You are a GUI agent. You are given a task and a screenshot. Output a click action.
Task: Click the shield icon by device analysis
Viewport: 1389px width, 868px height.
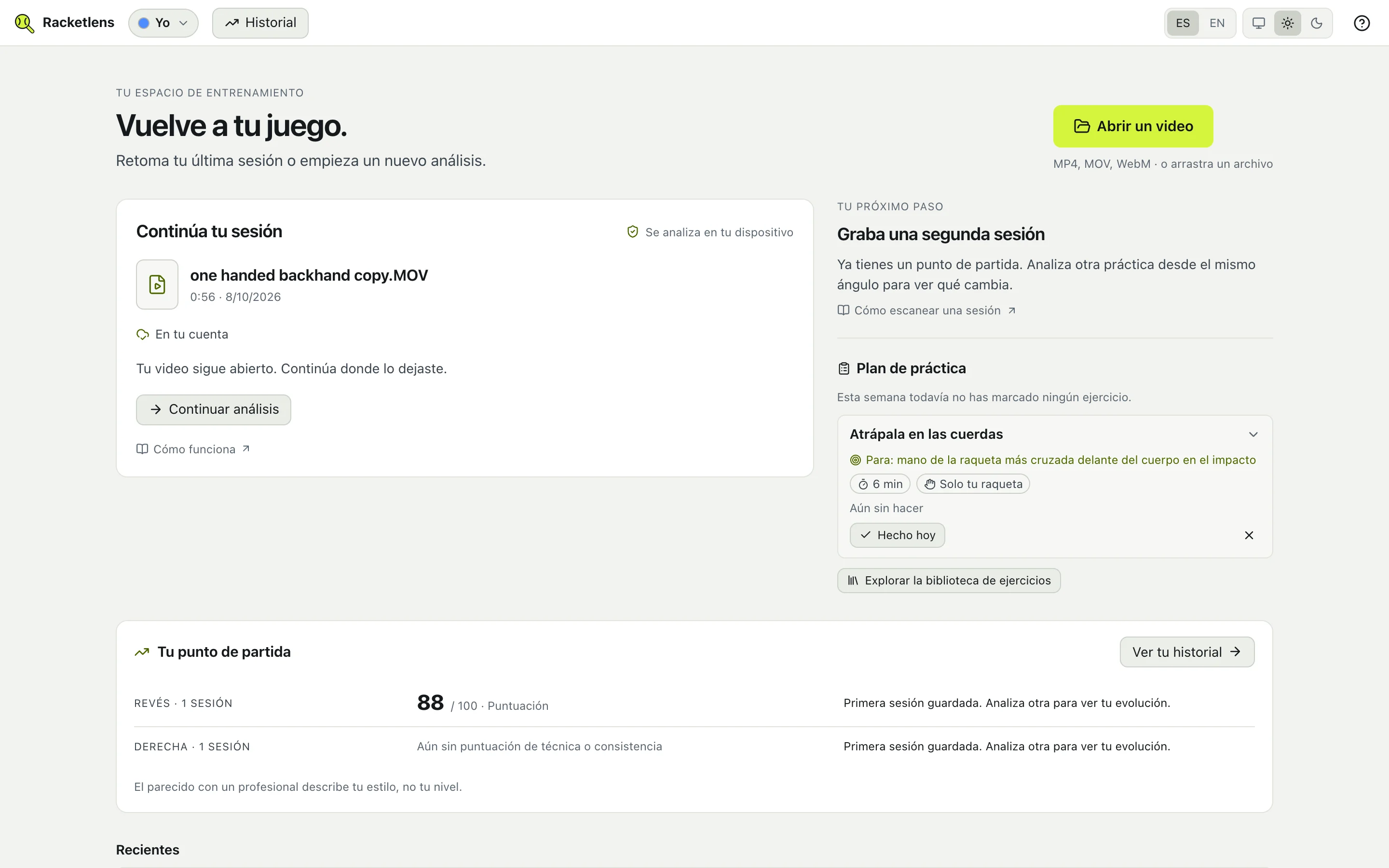point(632,232)
